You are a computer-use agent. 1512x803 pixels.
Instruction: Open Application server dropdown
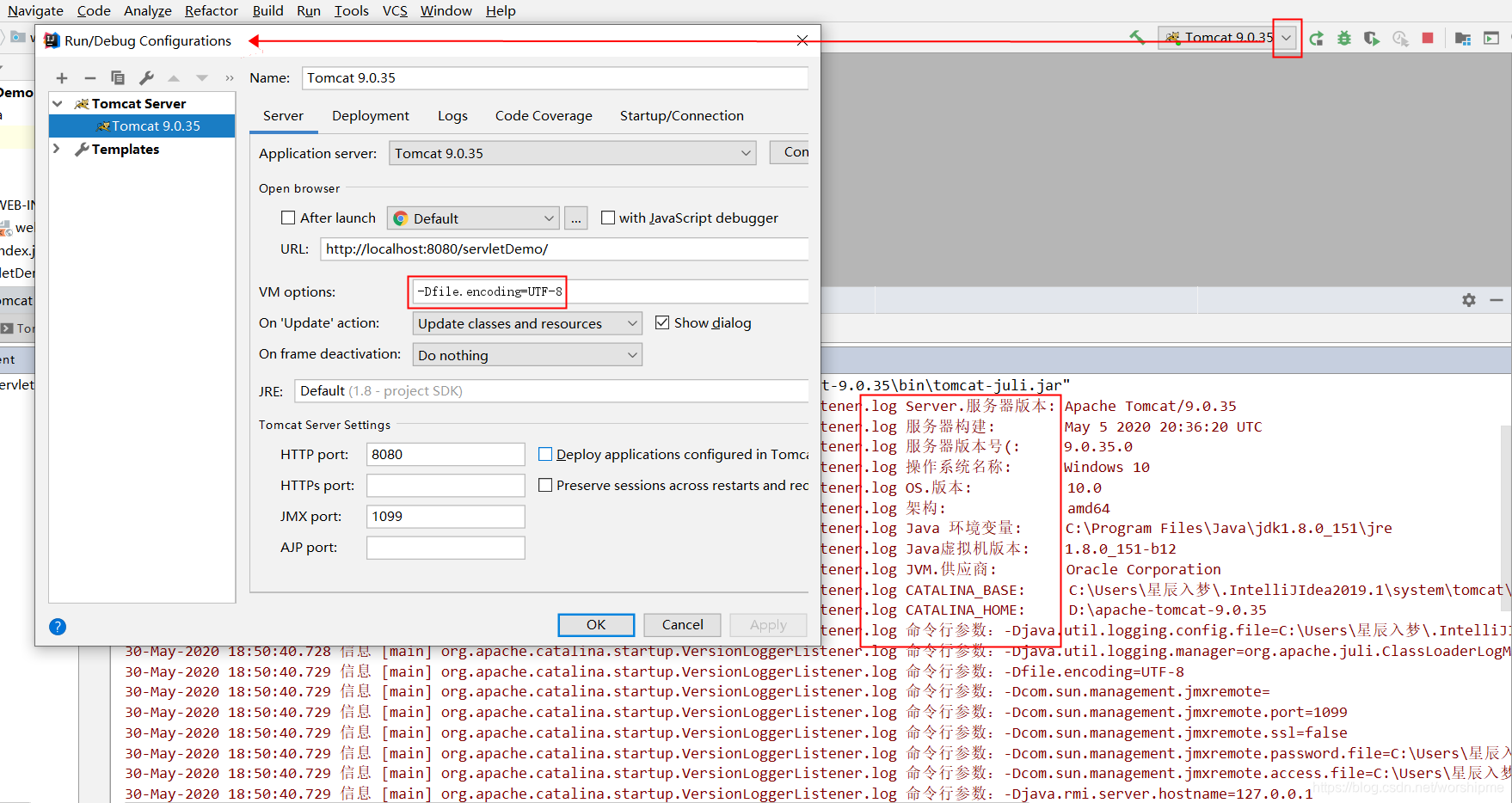[x=573, y=153]
